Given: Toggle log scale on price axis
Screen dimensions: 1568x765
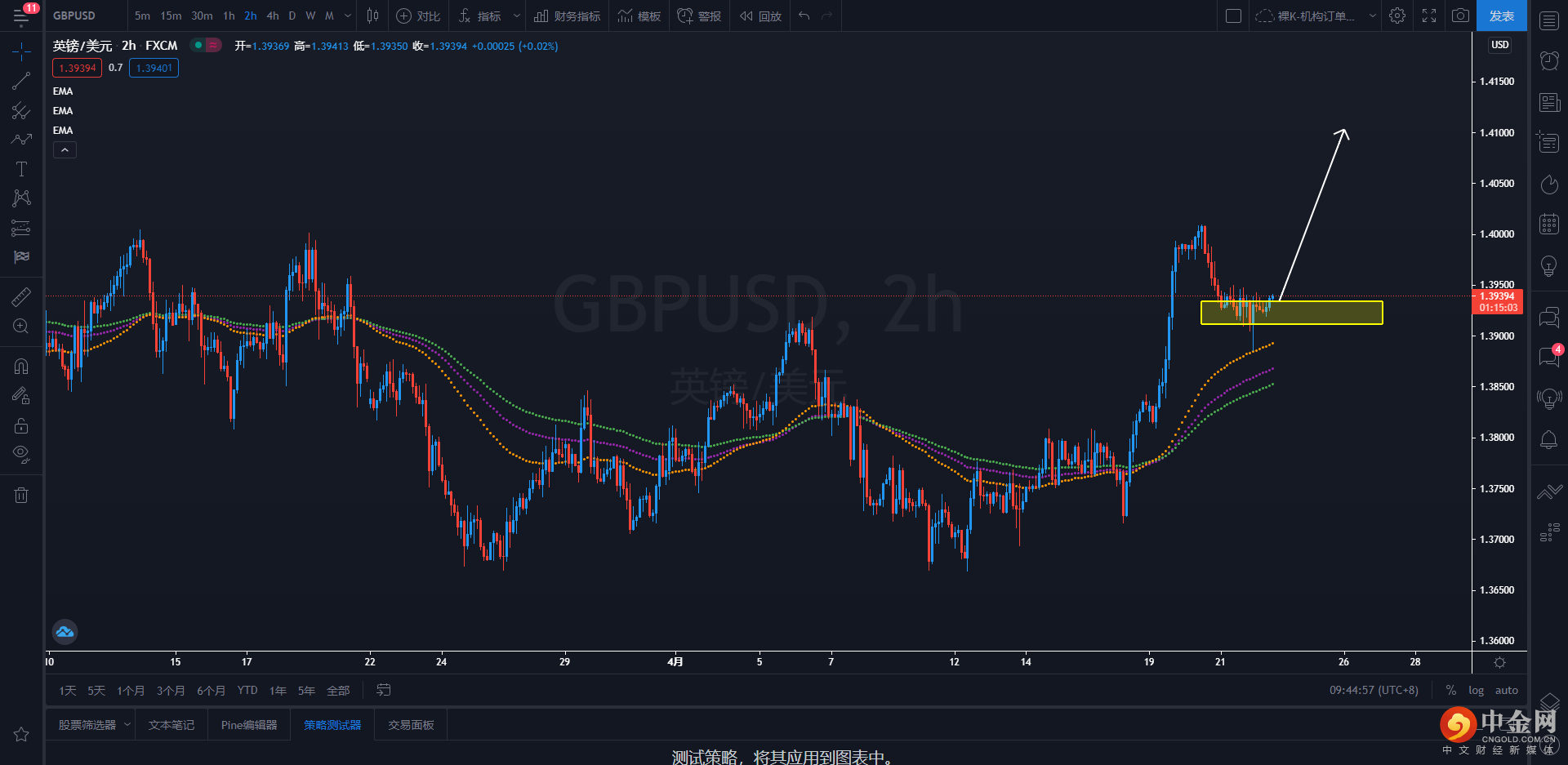Looking at the screenshot, I should [1476, 691].
